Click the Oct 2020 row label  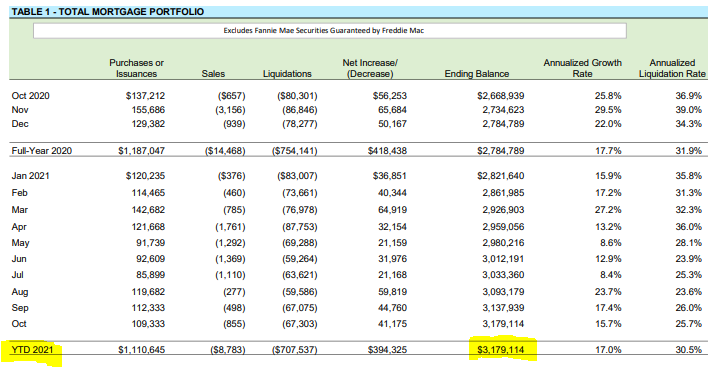31,96
